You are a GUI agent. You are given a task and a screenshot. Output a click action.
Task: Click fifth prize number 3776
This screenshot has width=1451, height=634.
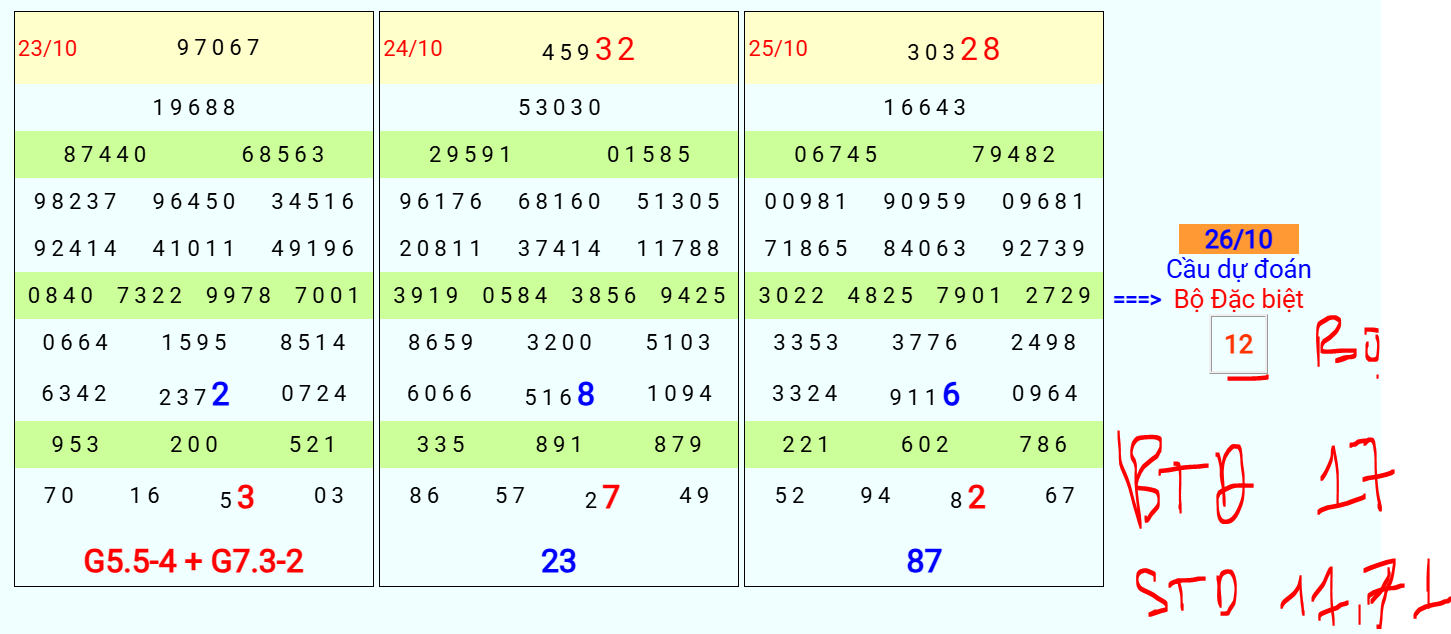pos(926,342)
